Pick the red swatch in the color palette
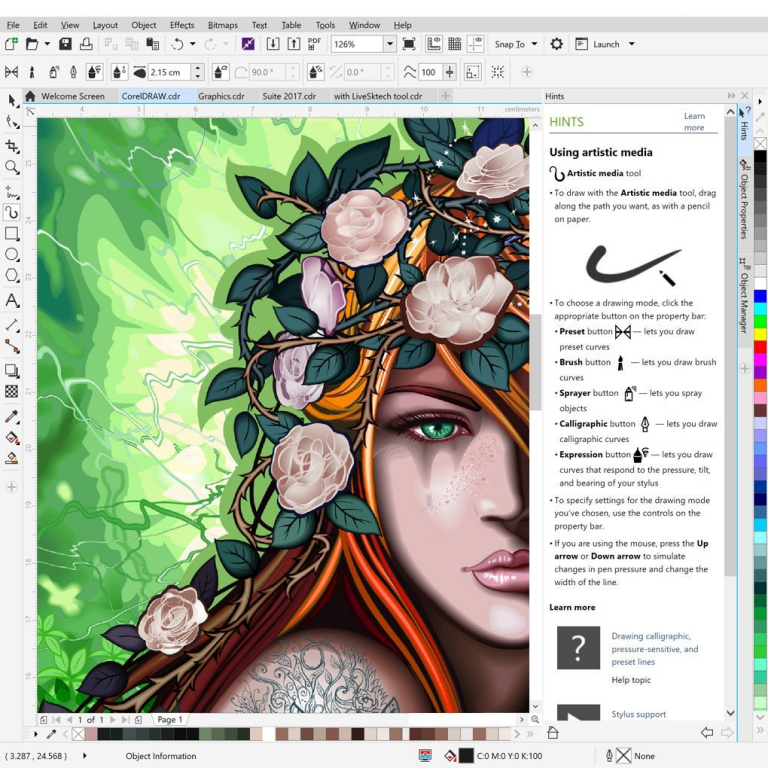The image size is (768, 768). tap(760, 346)
